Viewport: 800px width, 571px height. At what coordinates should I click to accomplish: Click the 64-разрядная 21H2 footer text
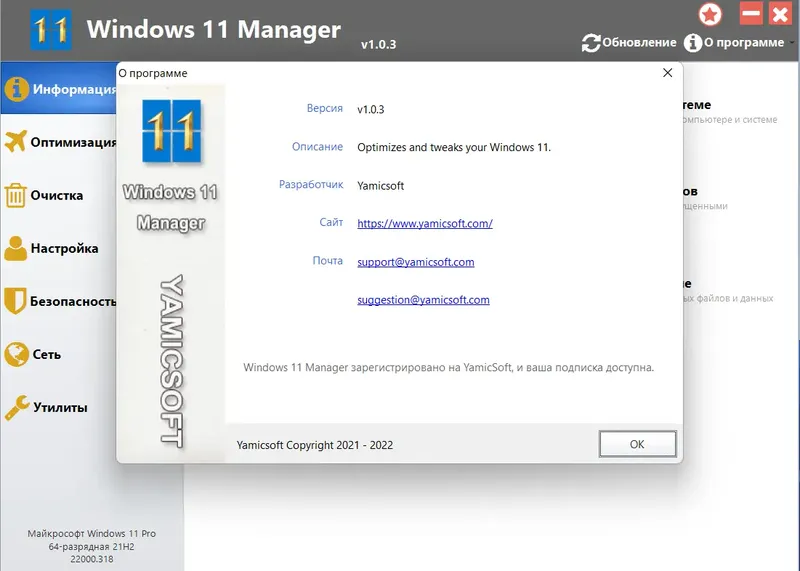point(91,547)
